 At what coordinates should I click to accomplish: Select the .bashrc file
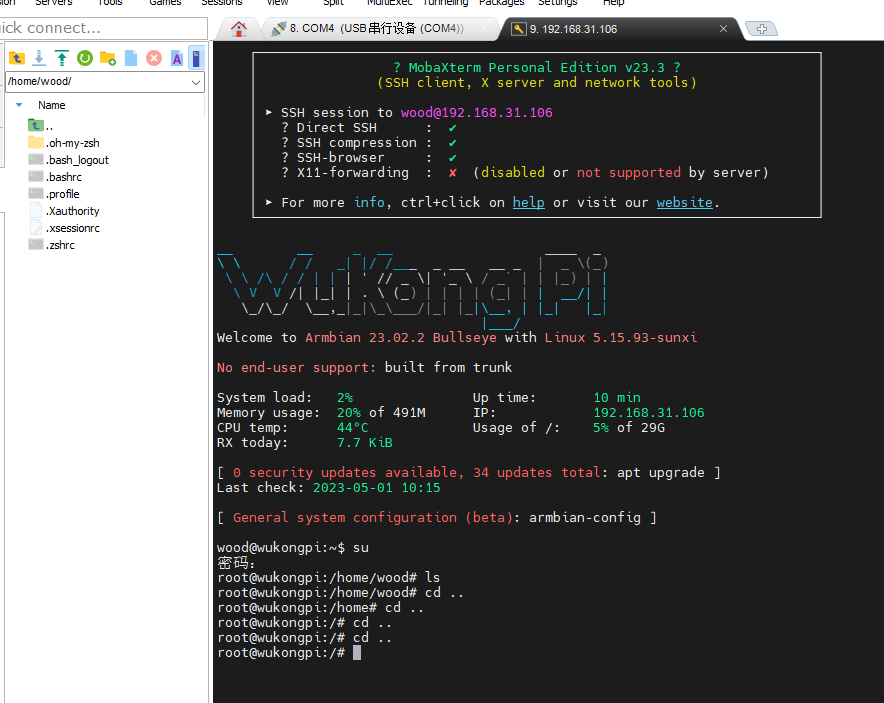(55, 177)
